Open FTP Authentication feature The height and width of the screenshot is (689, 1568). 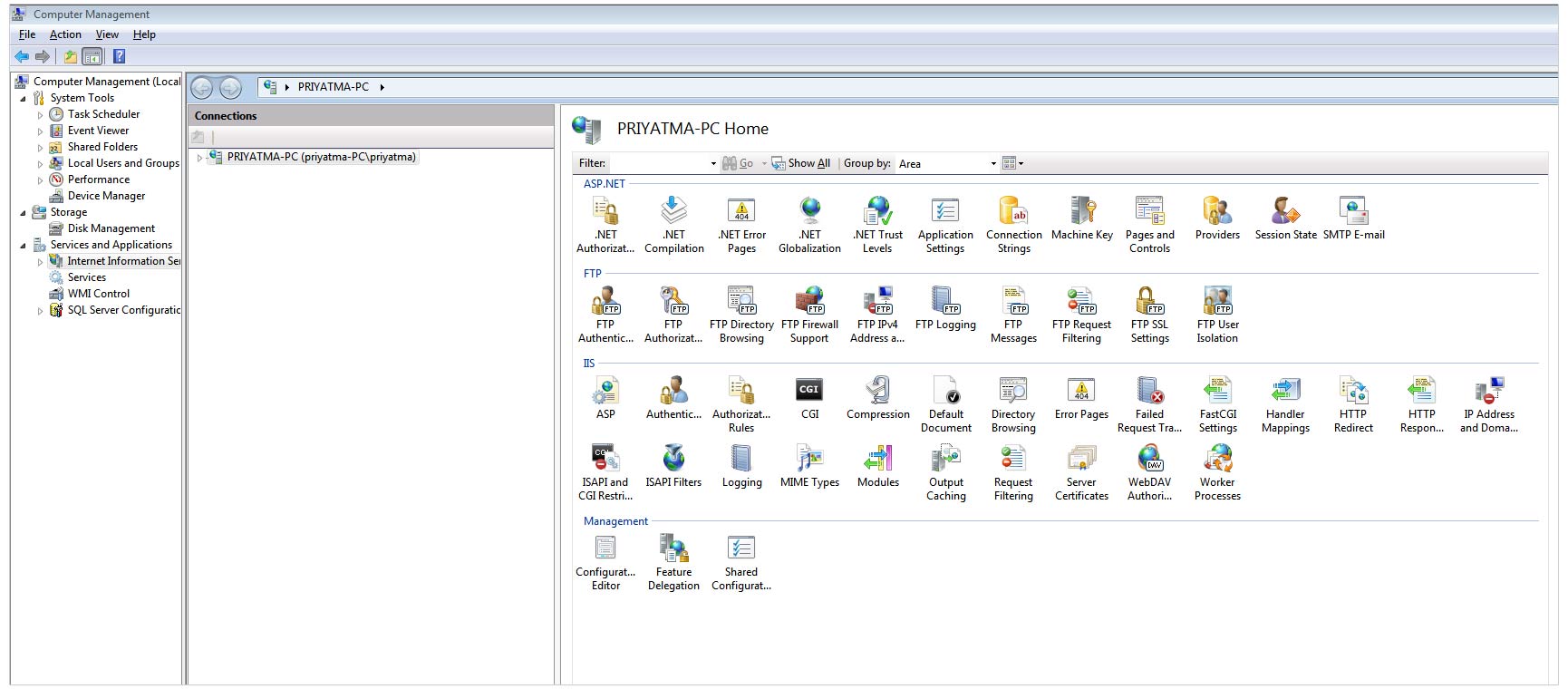pyautogui.click(x=605, y=314)
